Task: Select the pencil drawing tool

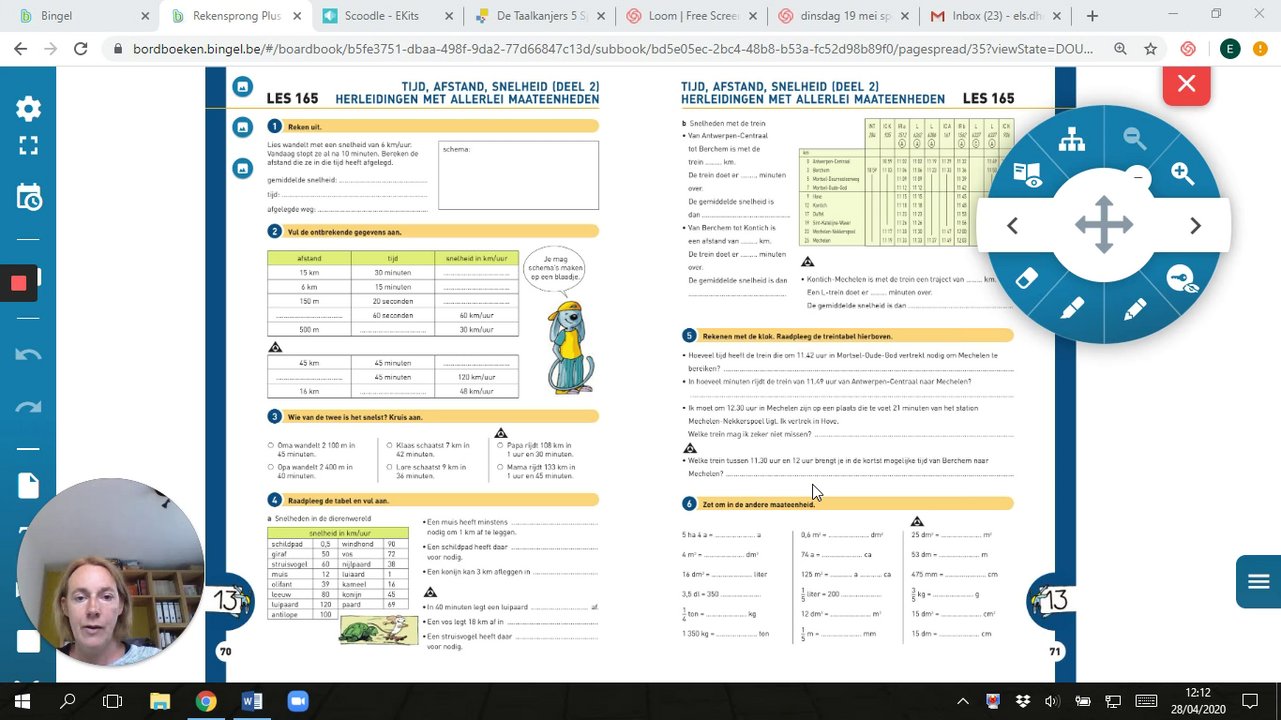Action: (x=1135, y=310)
